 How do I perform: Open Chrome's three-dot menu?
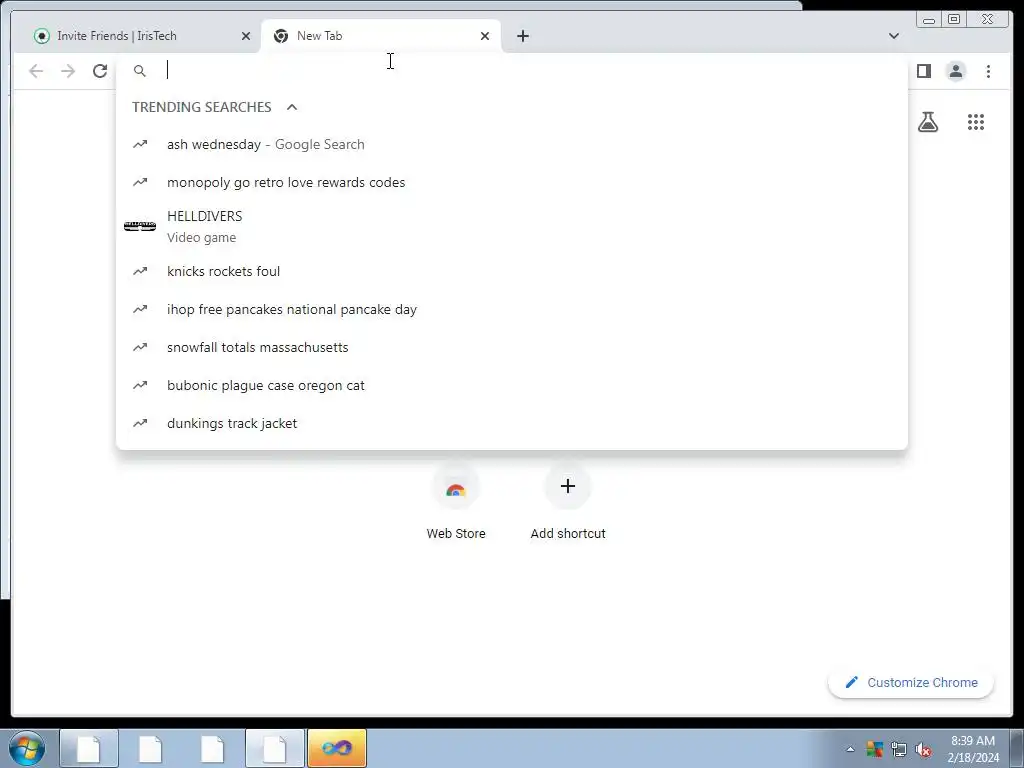pos(988,71)
